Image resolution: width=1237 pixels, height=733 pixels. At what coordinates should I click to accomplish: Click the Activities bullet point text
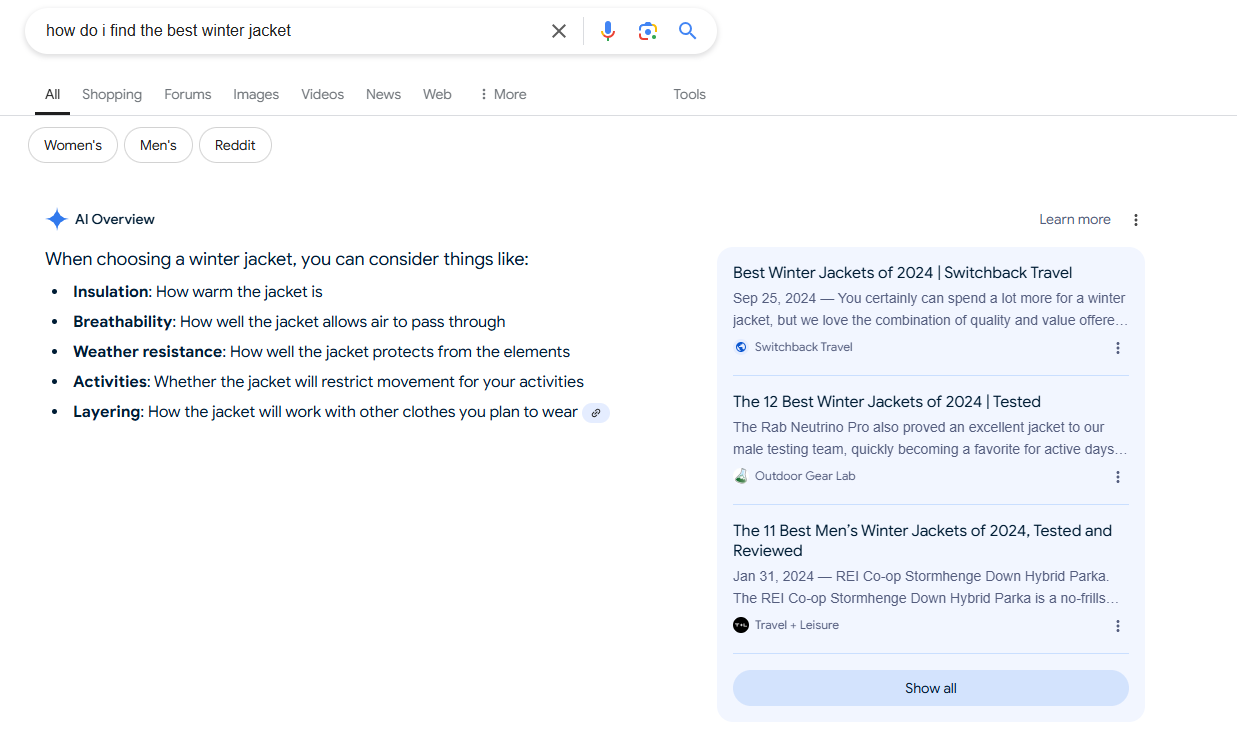click(x=328, y=382)
